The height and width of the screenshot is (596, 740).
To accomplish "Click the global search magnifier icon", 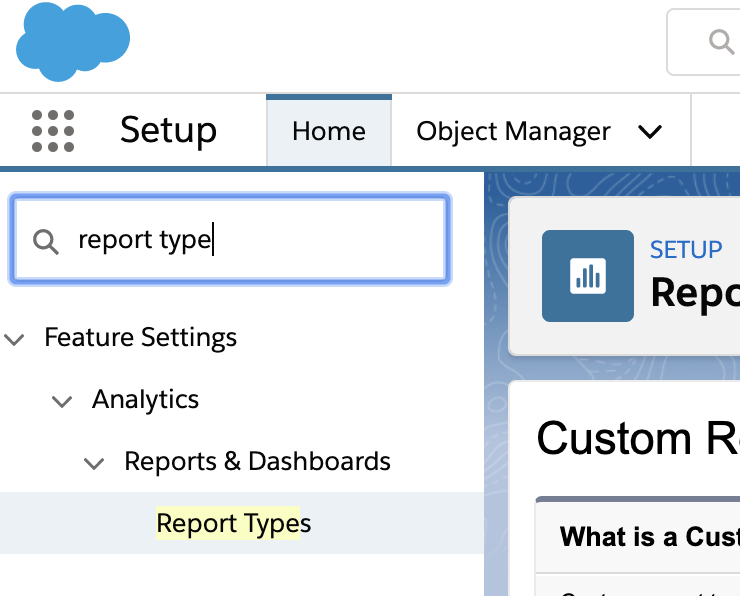I will click(720, 41).
